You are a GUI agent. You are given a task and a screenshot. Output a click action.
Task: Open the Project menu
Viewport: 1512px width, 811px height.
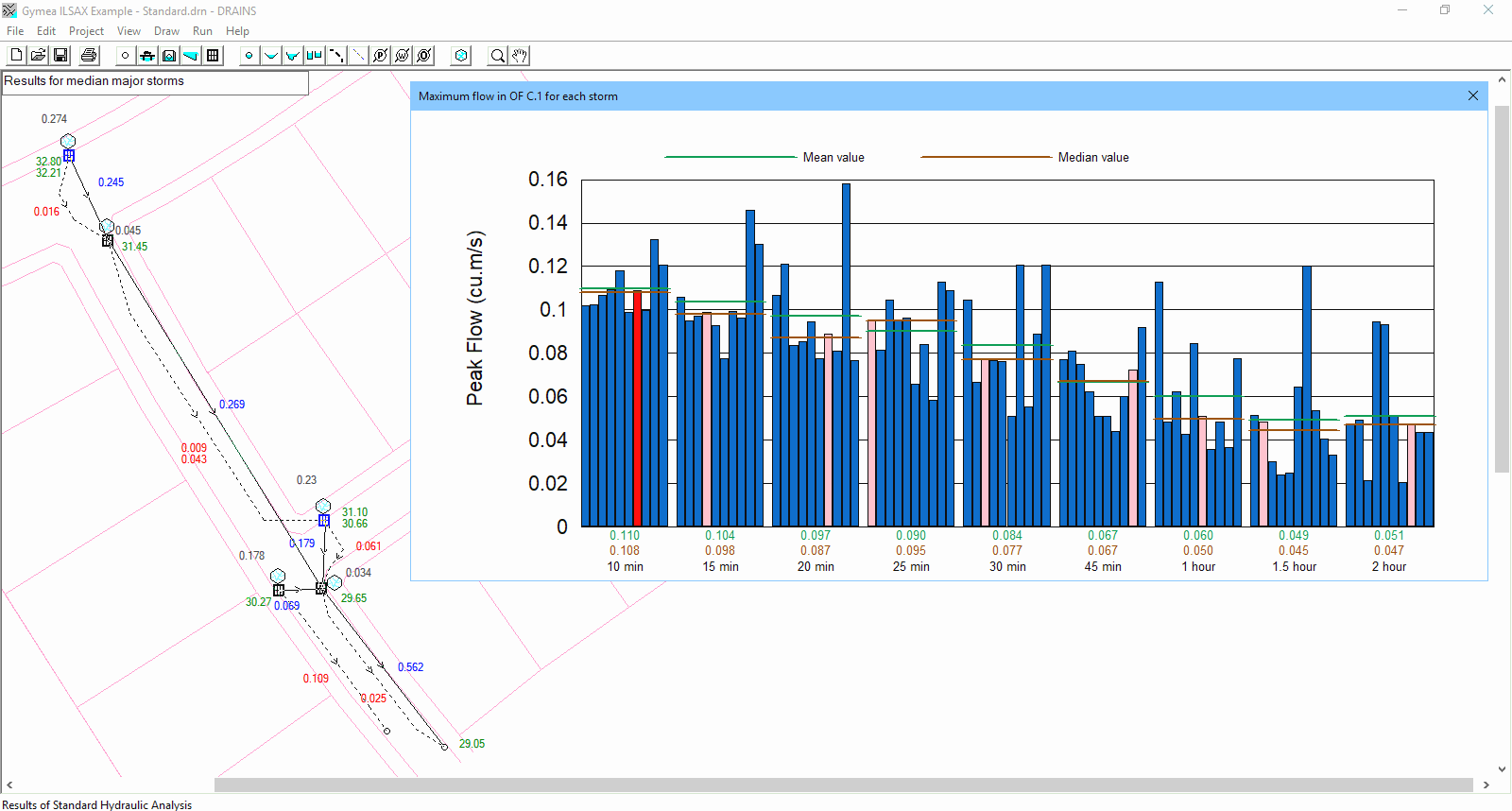tap(86, 31)
